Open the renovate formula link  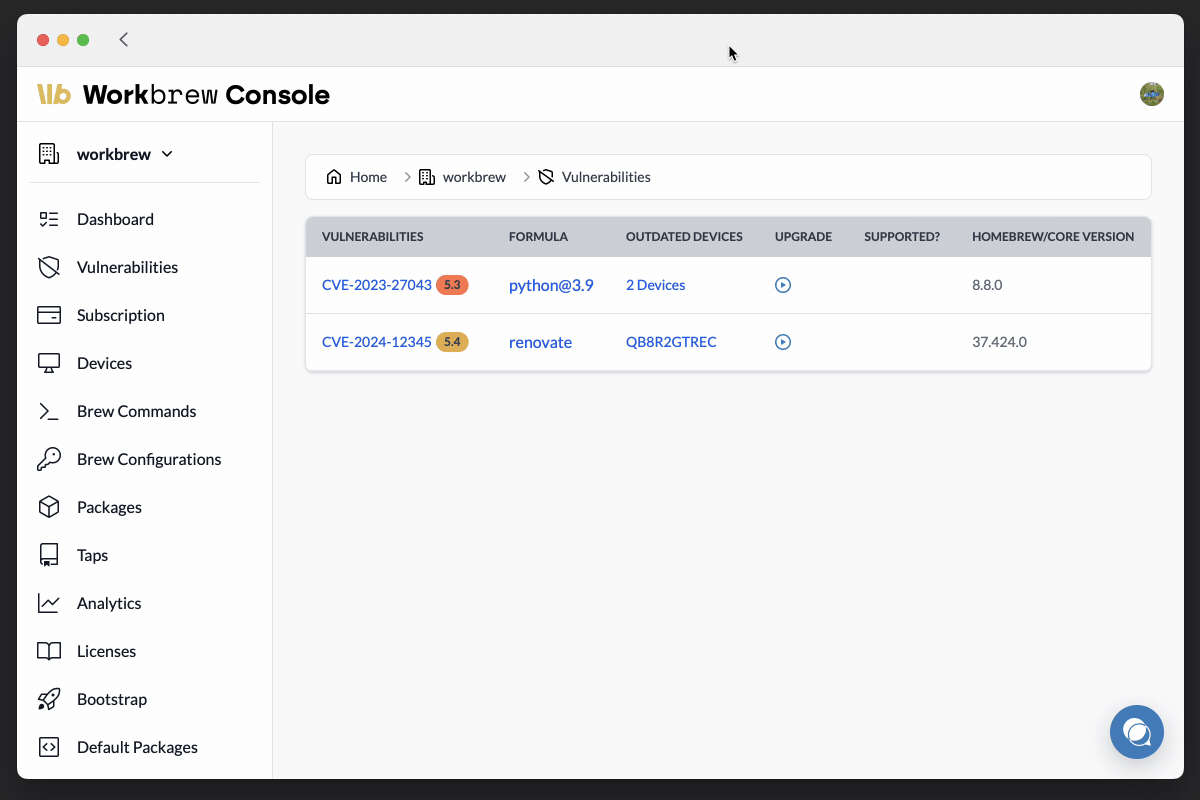click(540, 342)
